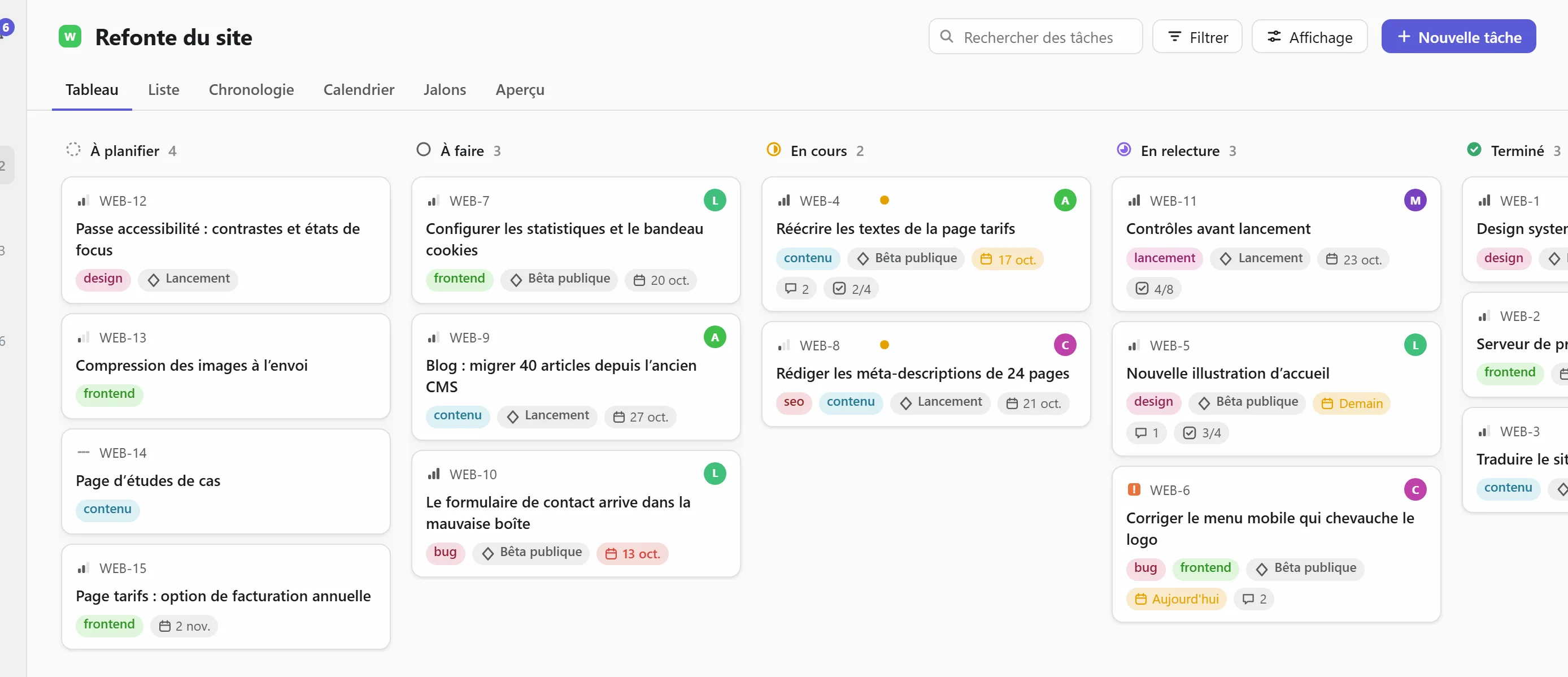Click assignee avatar A on WEB-4 card
This screenshot has height=677, width=1568.
coord(1065,200)
